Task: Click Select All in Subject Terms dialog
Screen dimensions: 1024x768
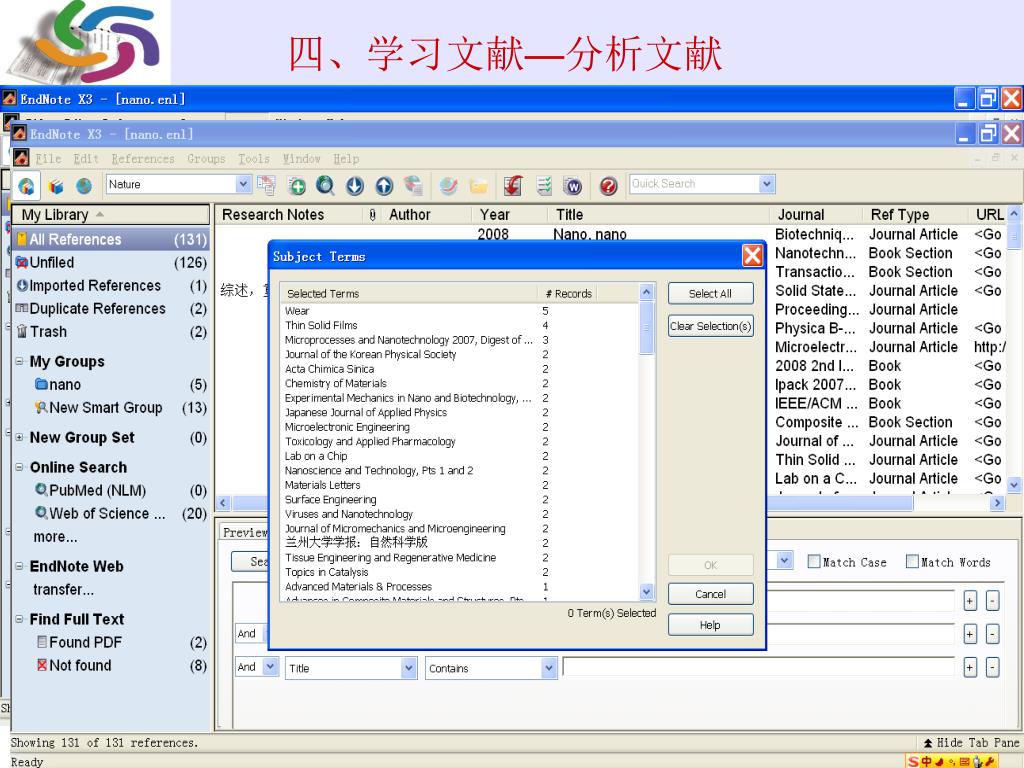Action: 711,294
